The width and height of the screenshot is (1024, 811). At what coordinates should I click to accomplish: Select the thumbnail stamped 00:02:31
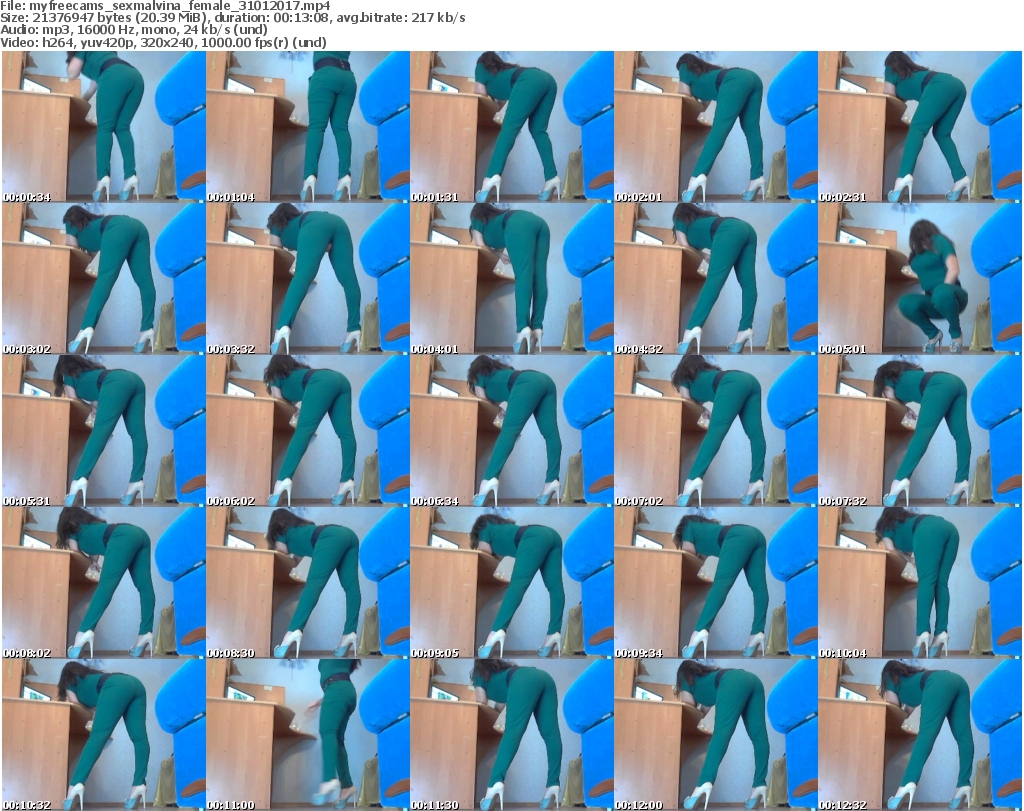pyautogui.click(x=920, y=127)
